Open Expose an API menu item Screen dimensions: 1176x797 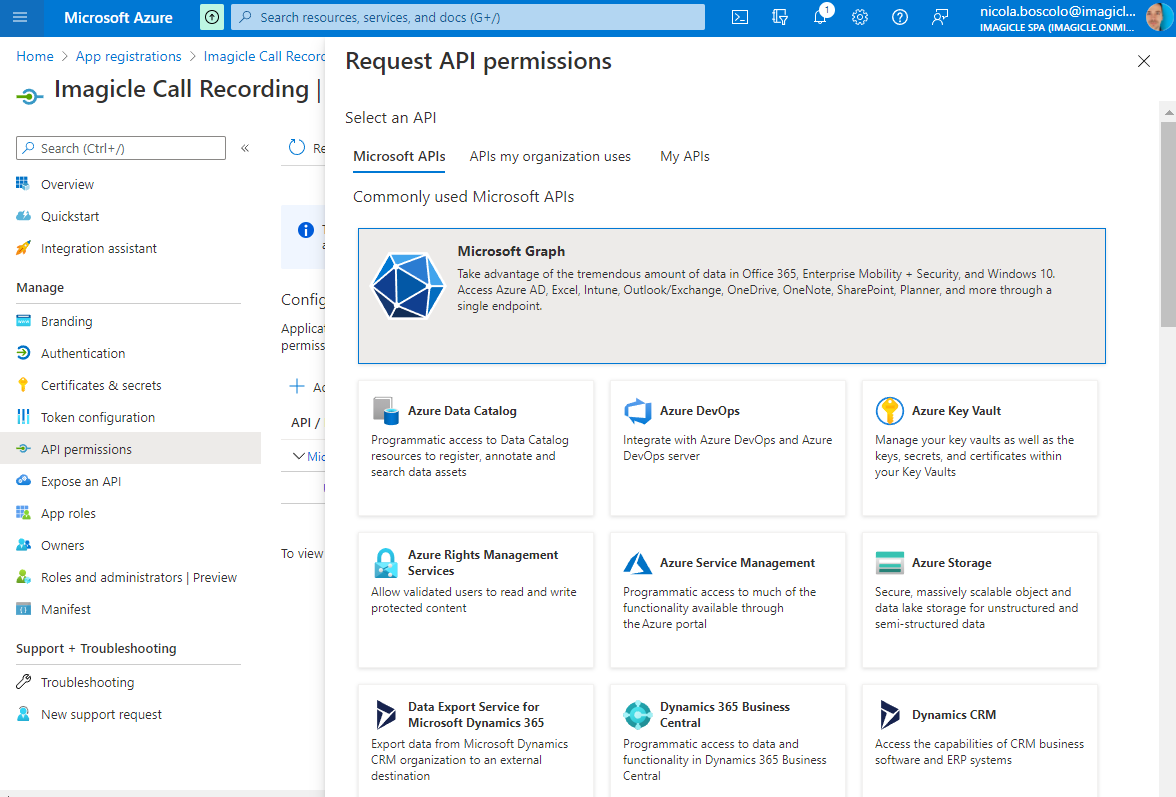(80, 481)
